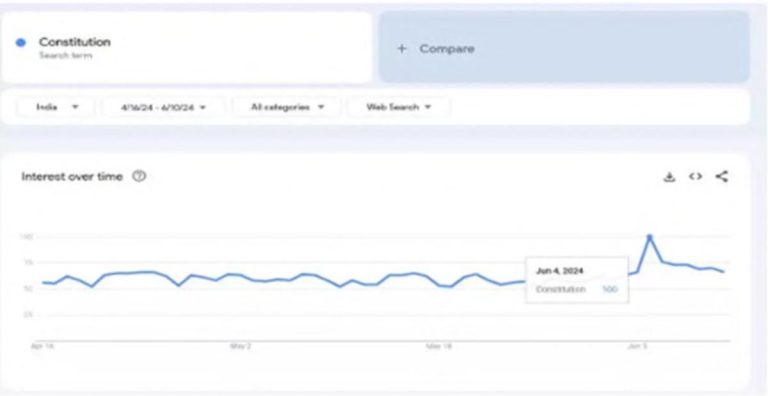Click the blue dot beside Constitution
The width and height of the screenshot is (768, 396).
(x=21, y=43)
